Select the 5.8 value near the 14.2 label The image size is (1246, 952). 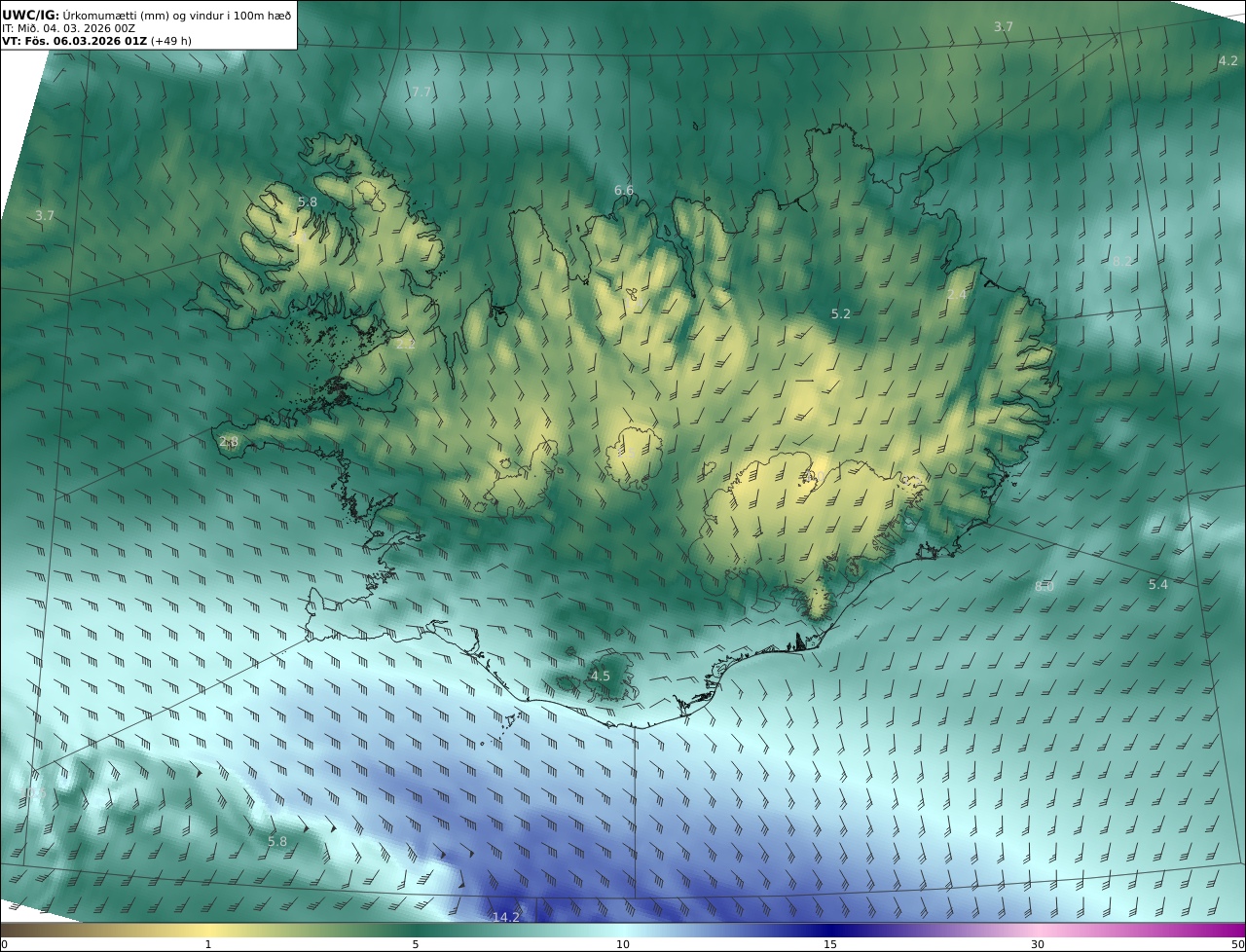(x=277, y=841)
